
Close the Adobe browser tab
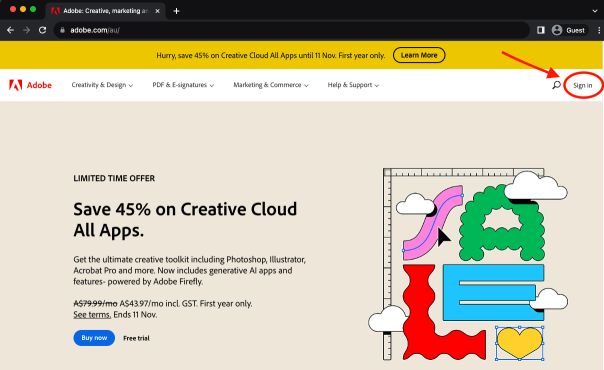[x=157, y=11]
